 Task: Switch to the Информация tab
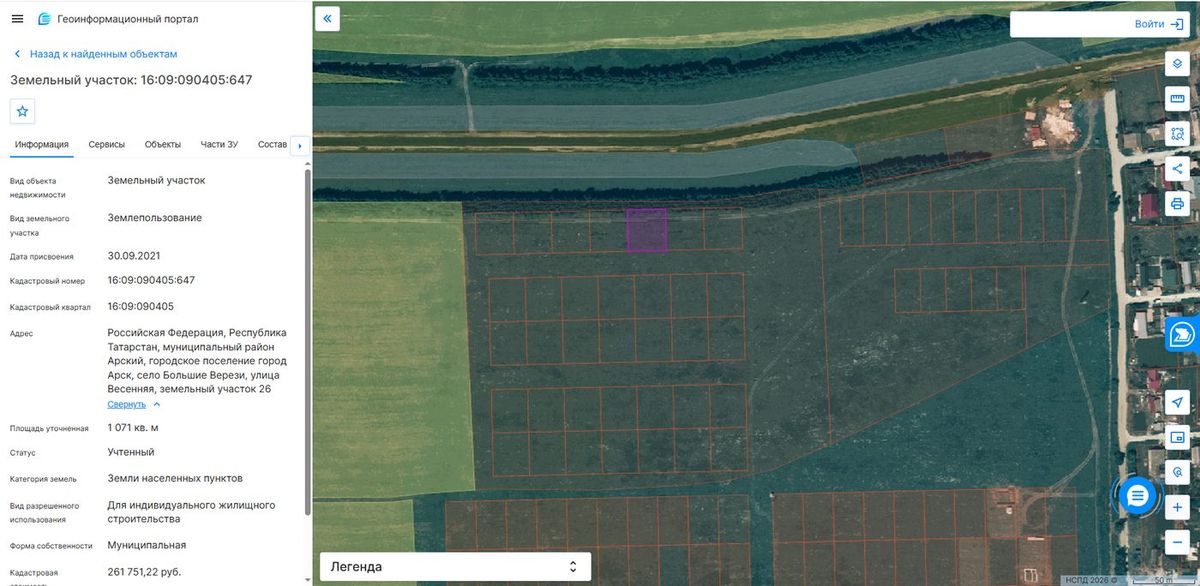click(42, 145)
